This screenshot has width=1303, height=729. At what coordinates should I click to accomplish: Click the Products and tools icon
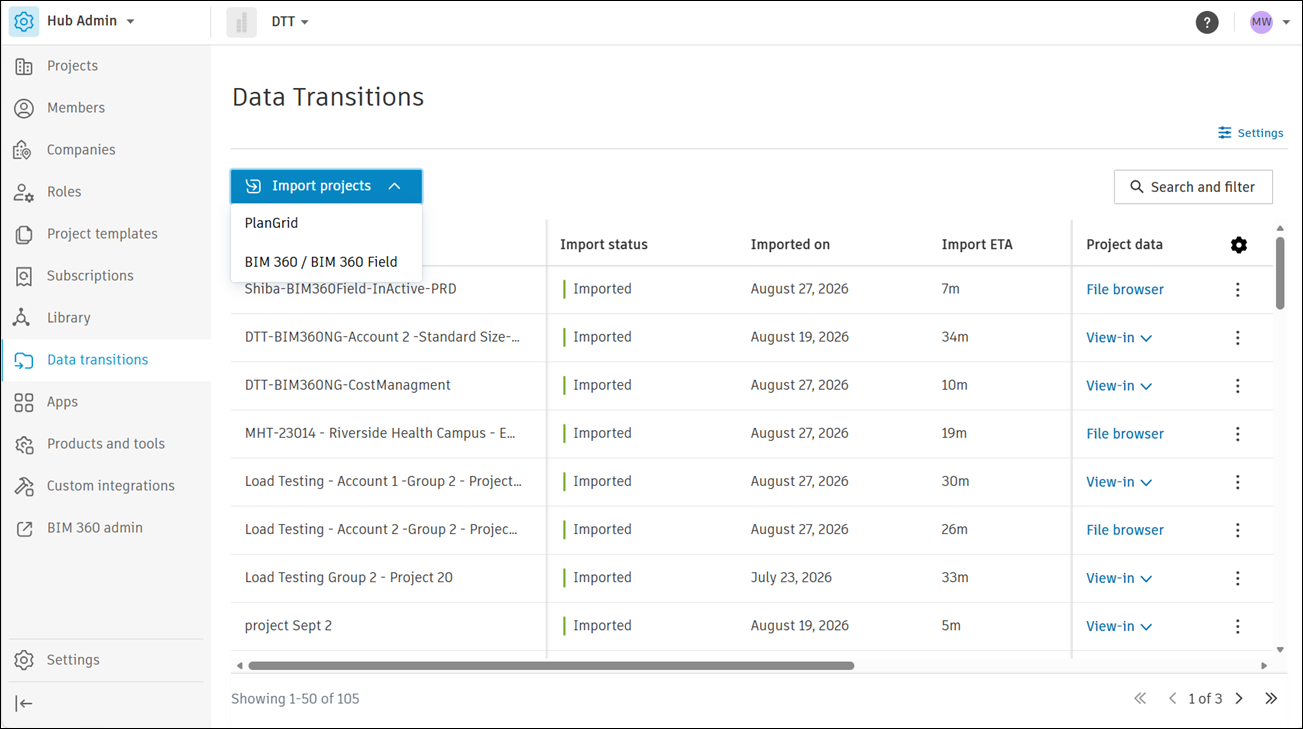pos(23,444)
